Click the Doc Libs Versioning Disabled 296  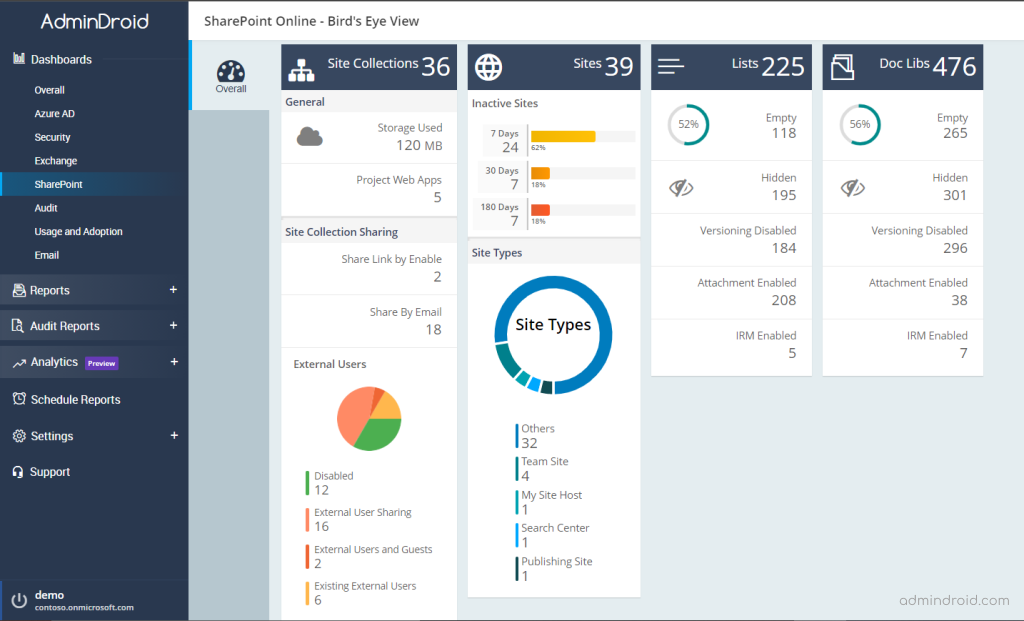tap(955, 248)
